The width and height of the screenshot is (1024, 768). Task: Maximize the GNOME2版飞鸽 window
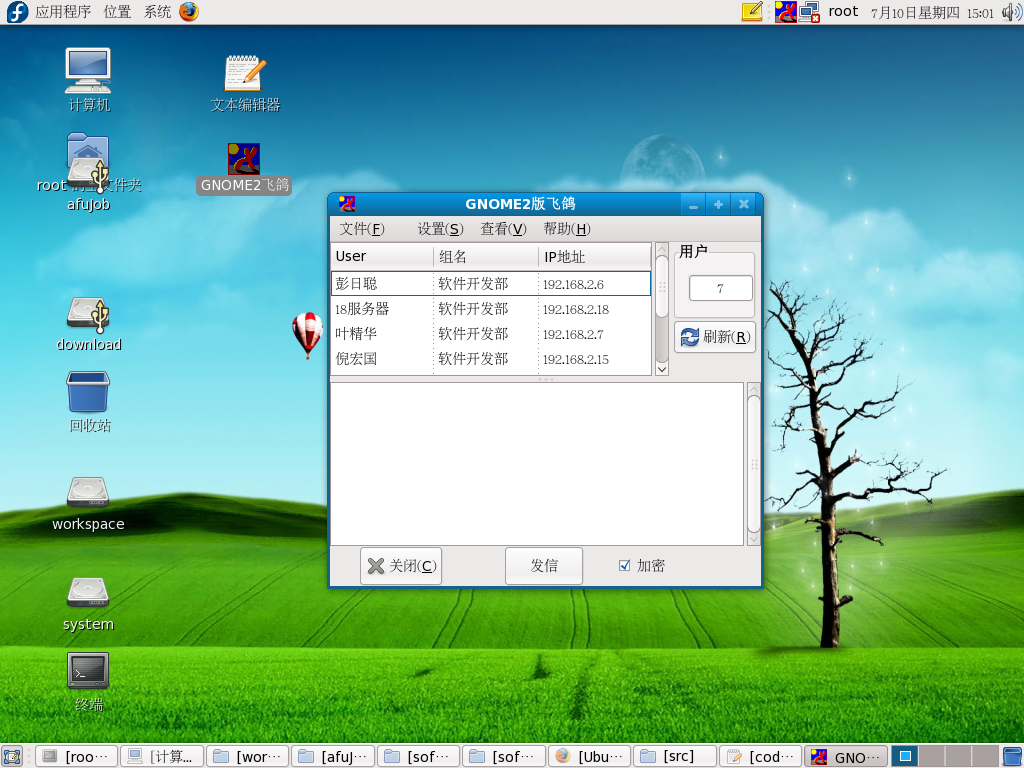718,204
